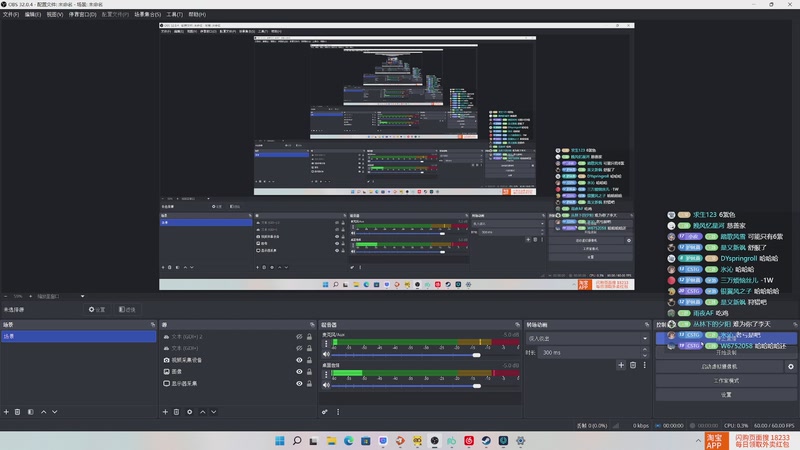
Task: Open the 文件(F) menu
Action: [11, 14]
